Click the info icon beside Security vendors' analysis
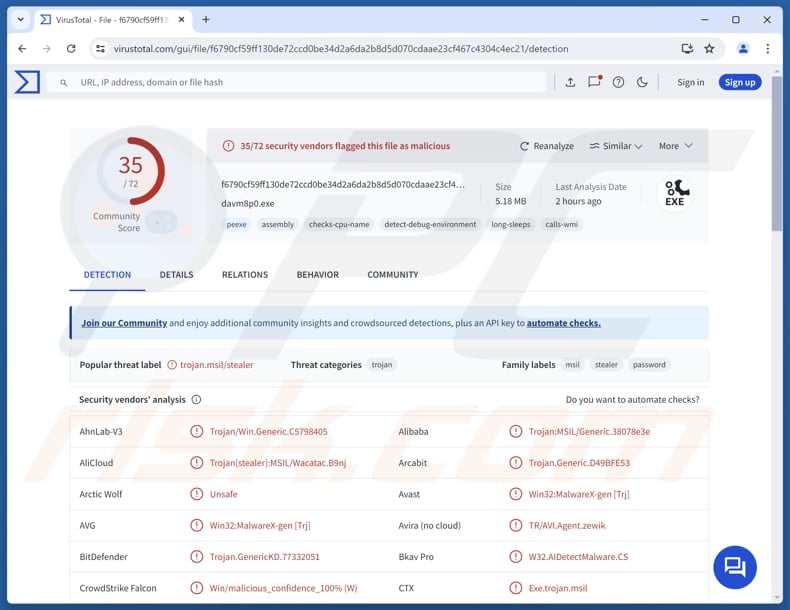 tap(196, 400)
